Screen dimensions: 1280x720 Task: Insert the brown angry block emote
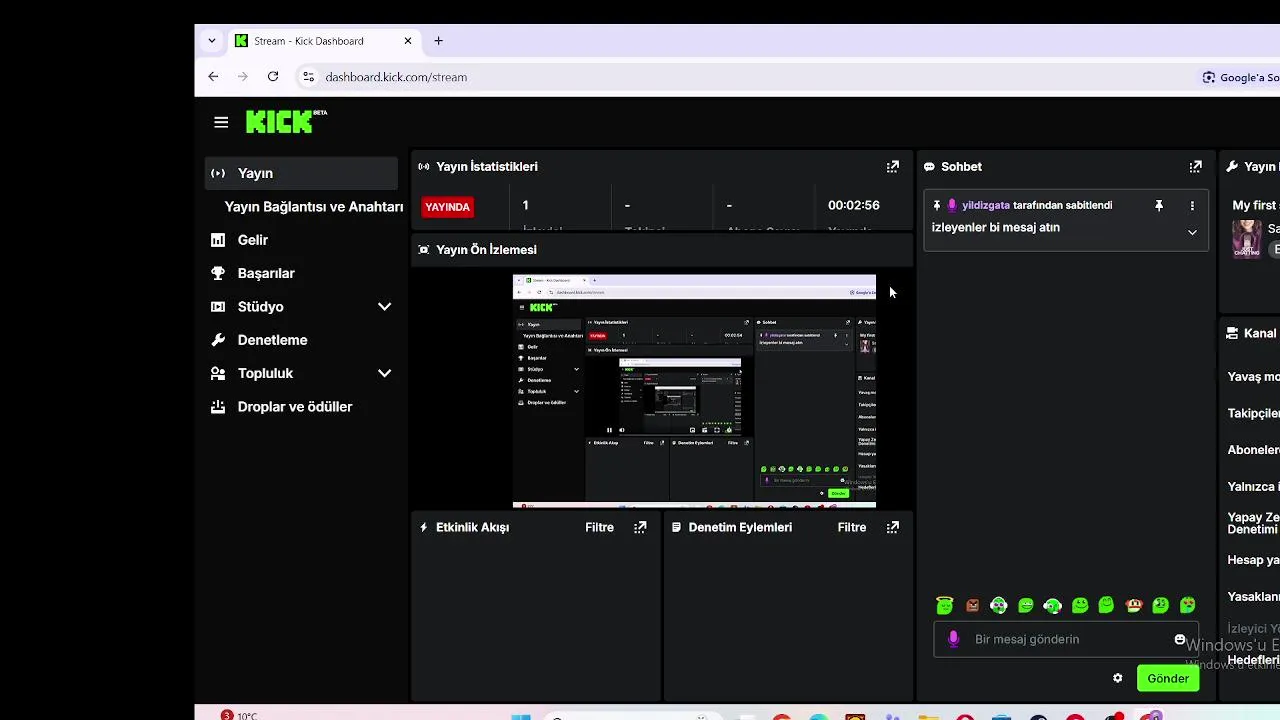pos(972,605)
